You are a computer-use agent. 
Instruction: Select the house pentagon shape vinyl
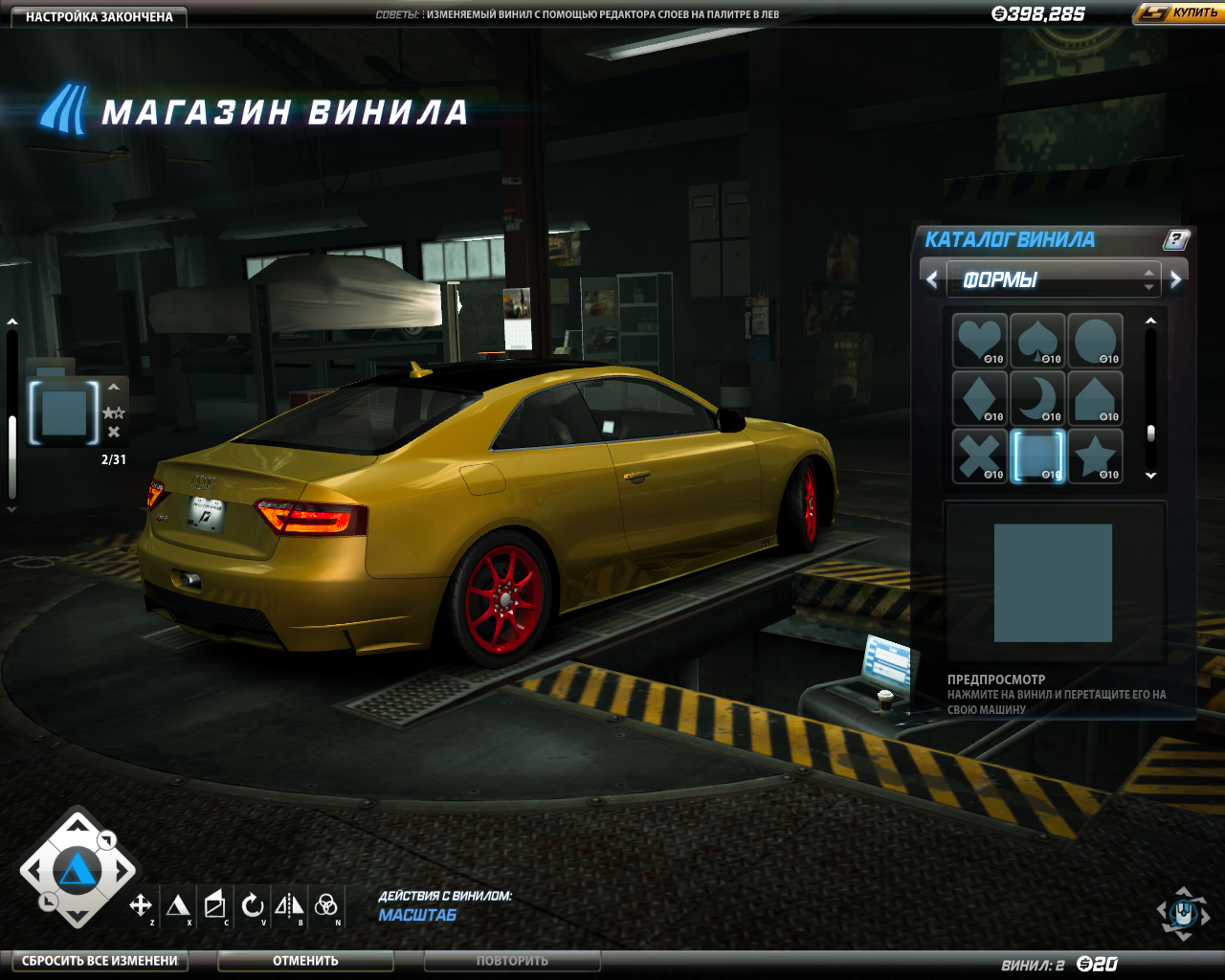click(x=1095, y=398)
